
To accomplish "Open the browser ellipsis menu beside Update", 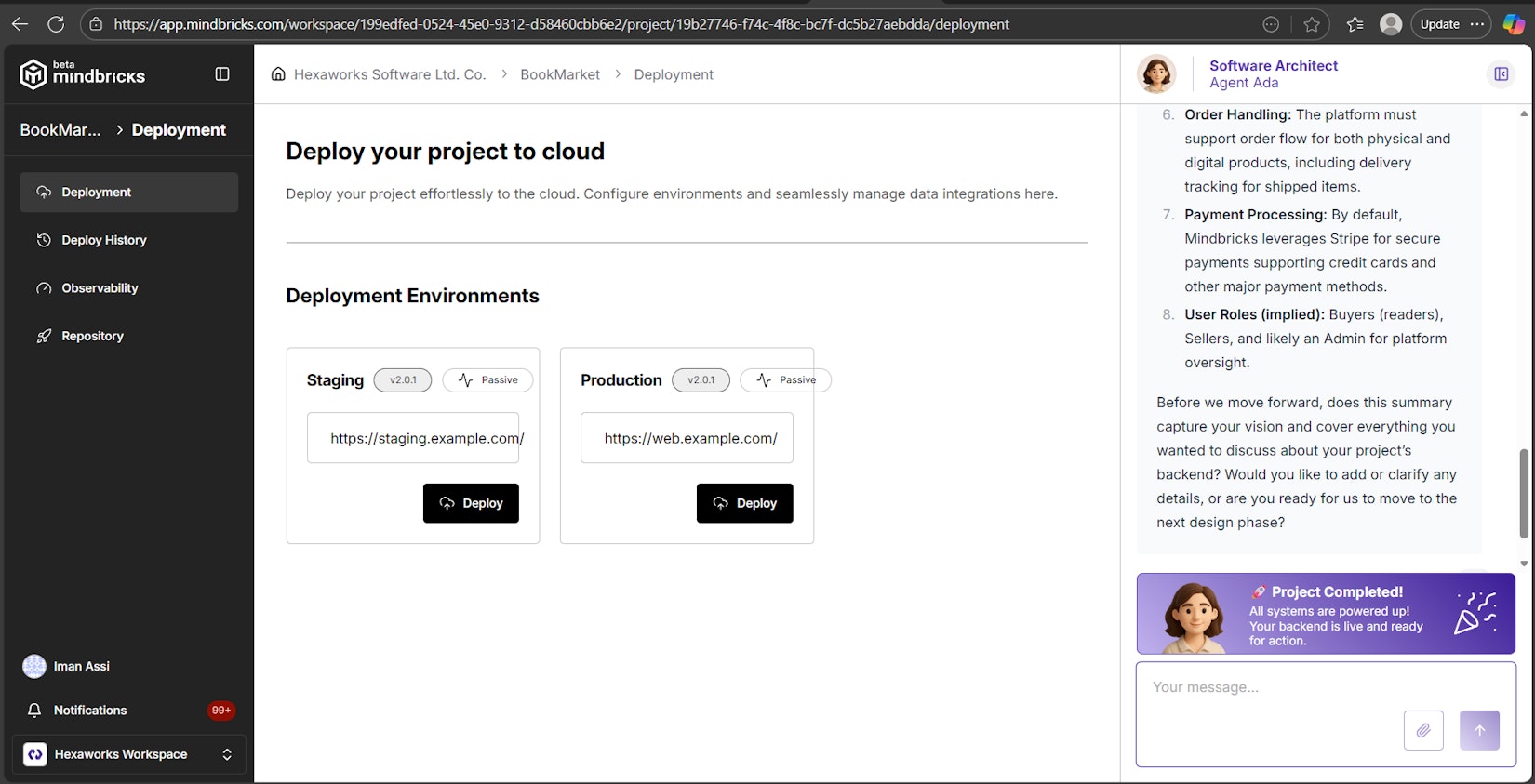I will click(x=1477, y=24).
